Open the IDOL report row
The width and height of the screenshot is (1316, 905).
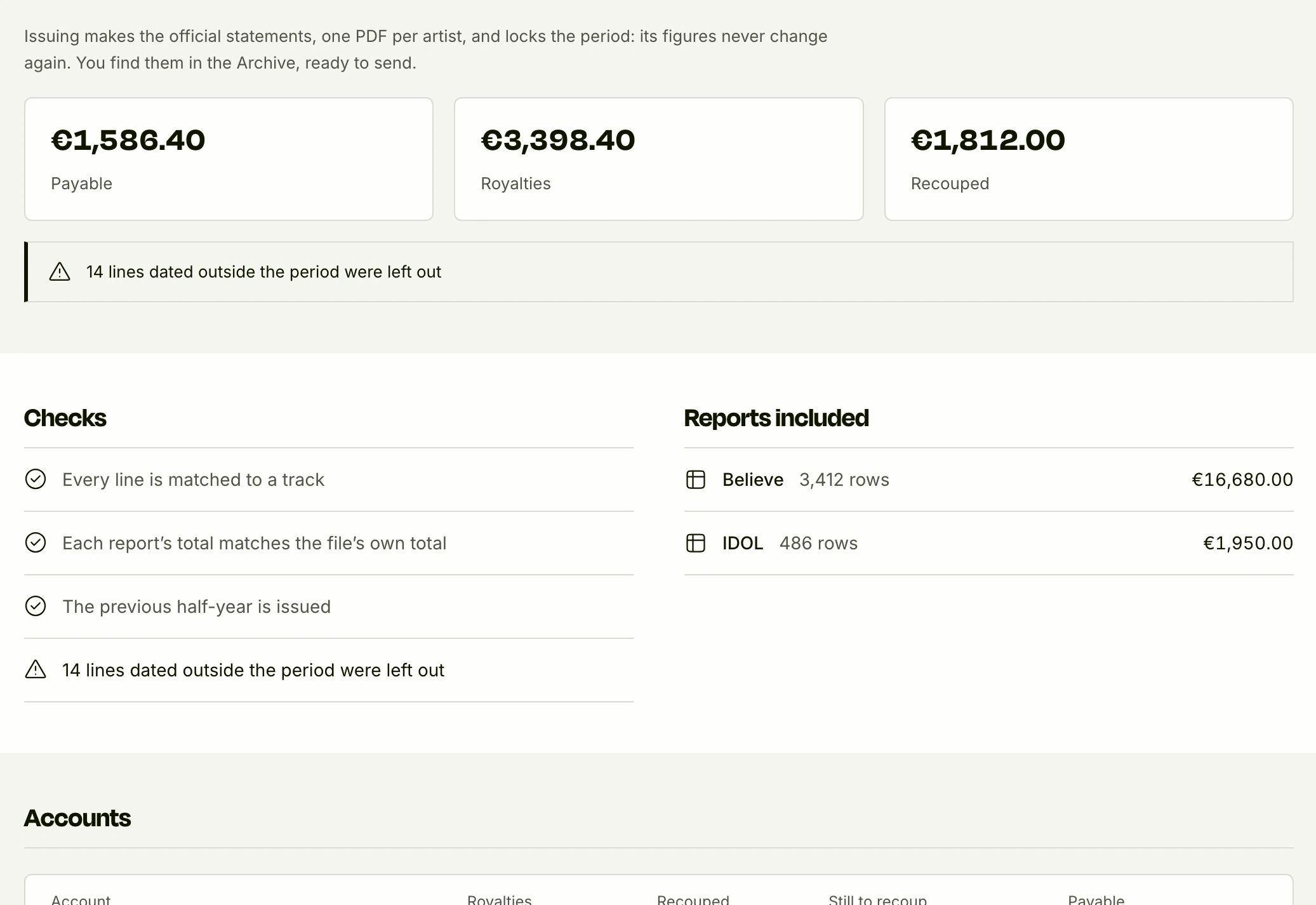pyautogui.click(x=988, y=543)
